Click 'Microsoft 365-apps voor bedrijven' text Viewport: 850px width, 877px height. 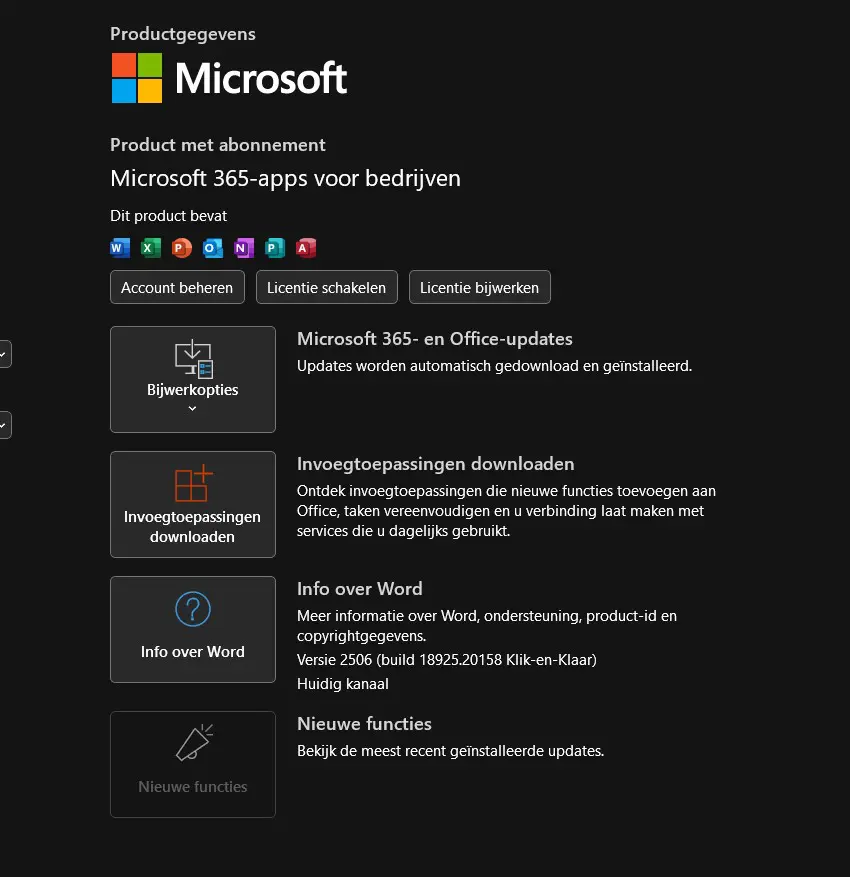(285, 179)
